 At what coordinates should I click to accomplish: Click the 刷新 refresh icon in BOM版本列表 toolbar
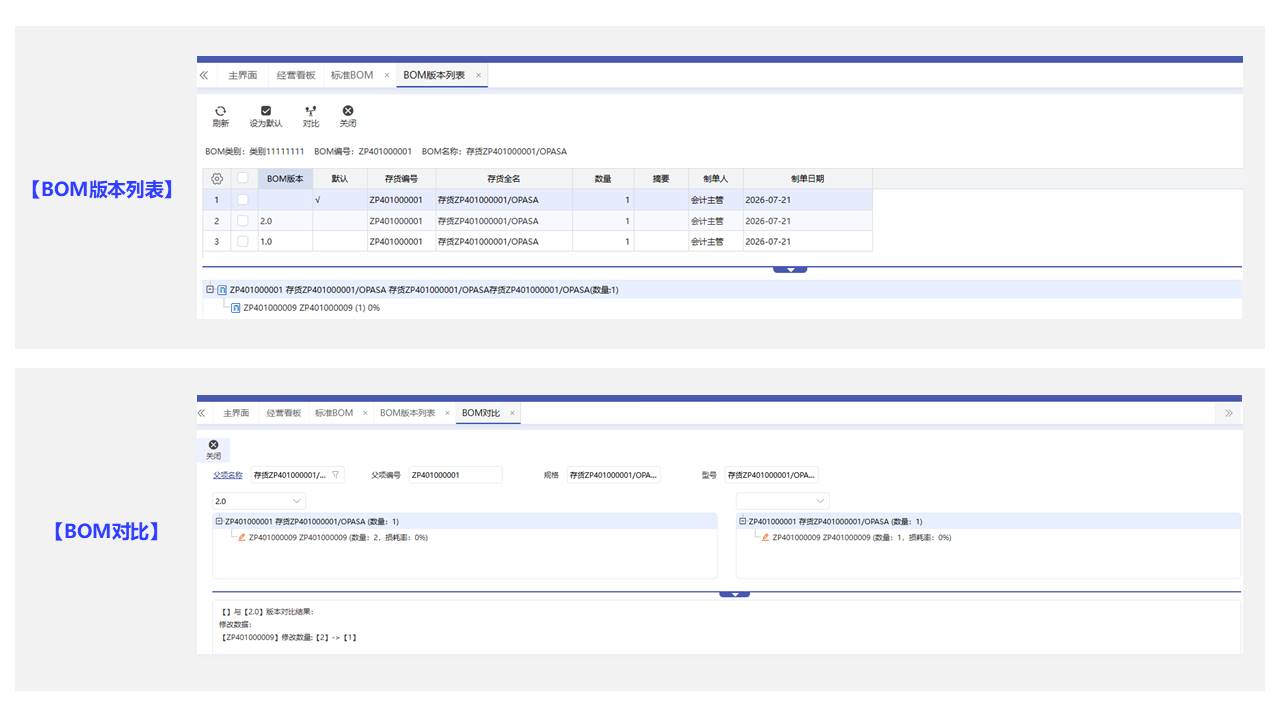pyautogui.click(x=220, y=111)
